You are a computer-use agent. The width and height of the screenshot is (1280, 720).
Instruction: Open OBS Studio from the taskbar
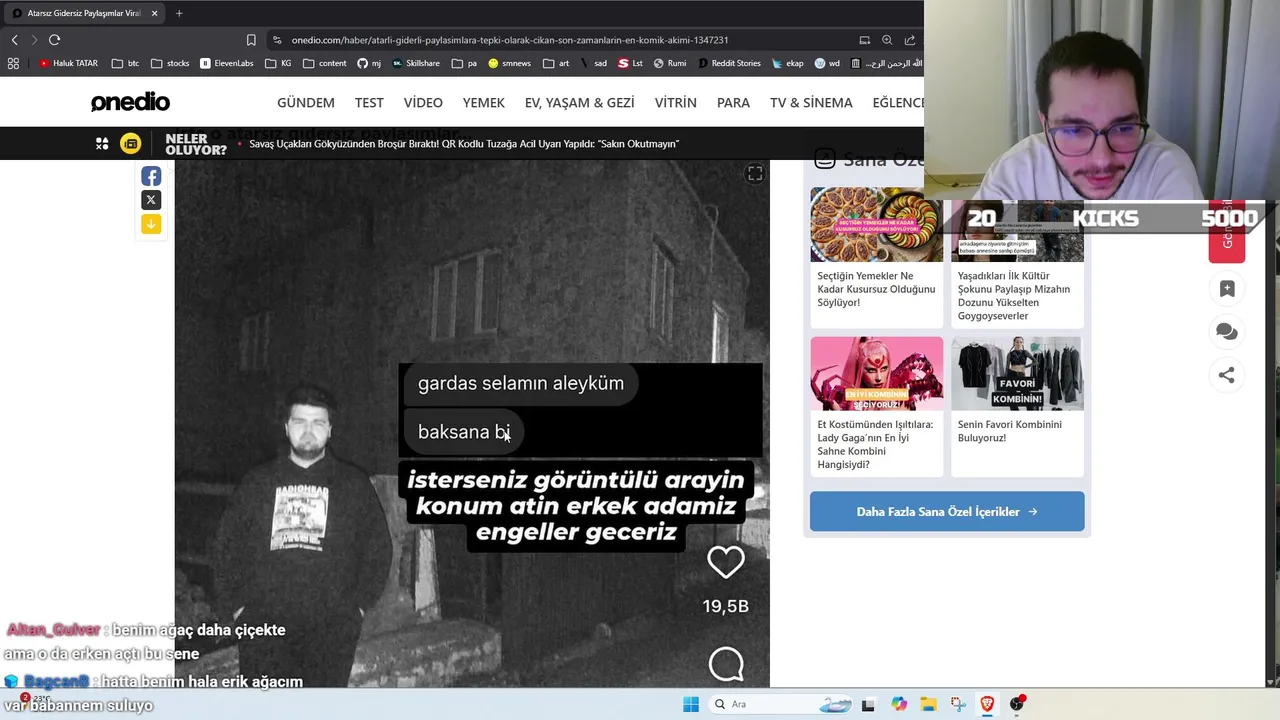point(1016,704)
